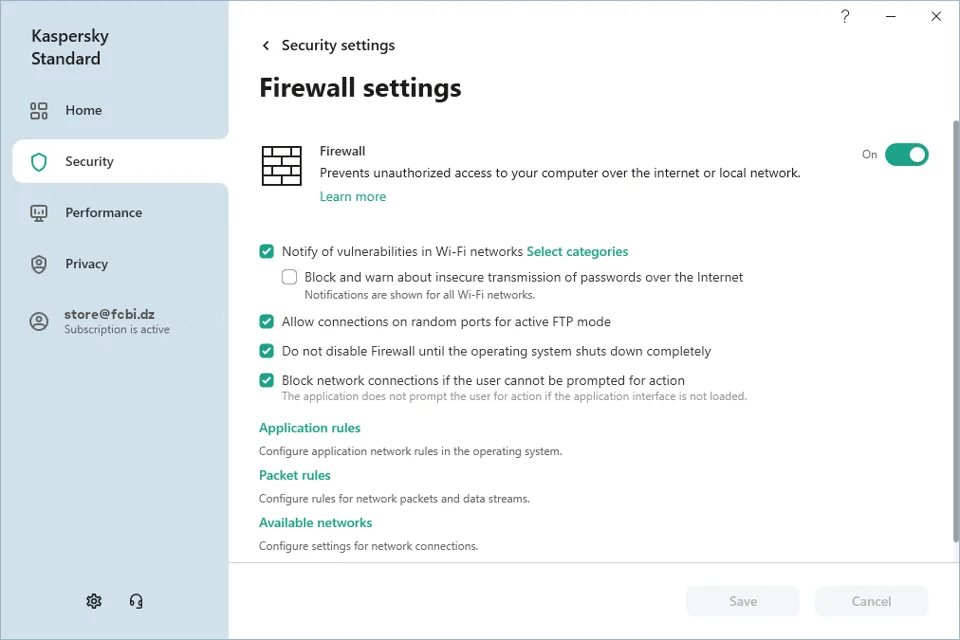Click the Home grid icon in sidebar

(x=39, y=110)
